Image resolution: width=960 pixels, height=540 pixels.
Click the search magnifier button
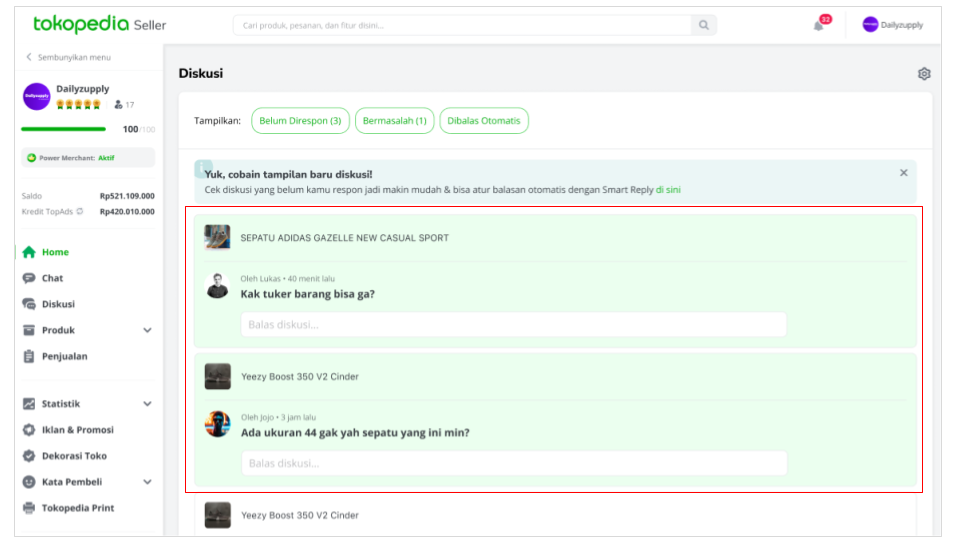704,25
